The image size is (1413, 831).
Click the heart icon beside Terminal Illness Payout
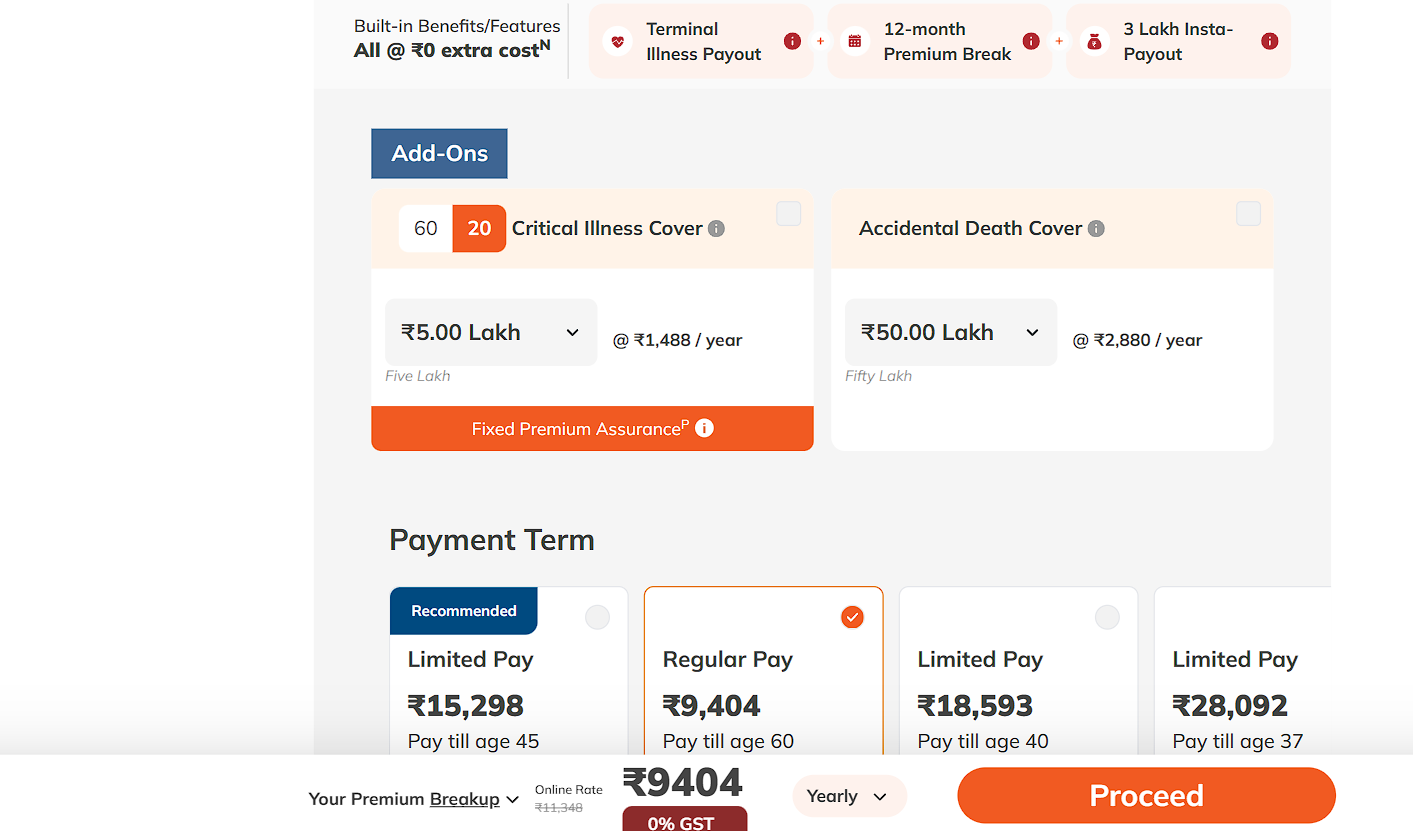618,40
